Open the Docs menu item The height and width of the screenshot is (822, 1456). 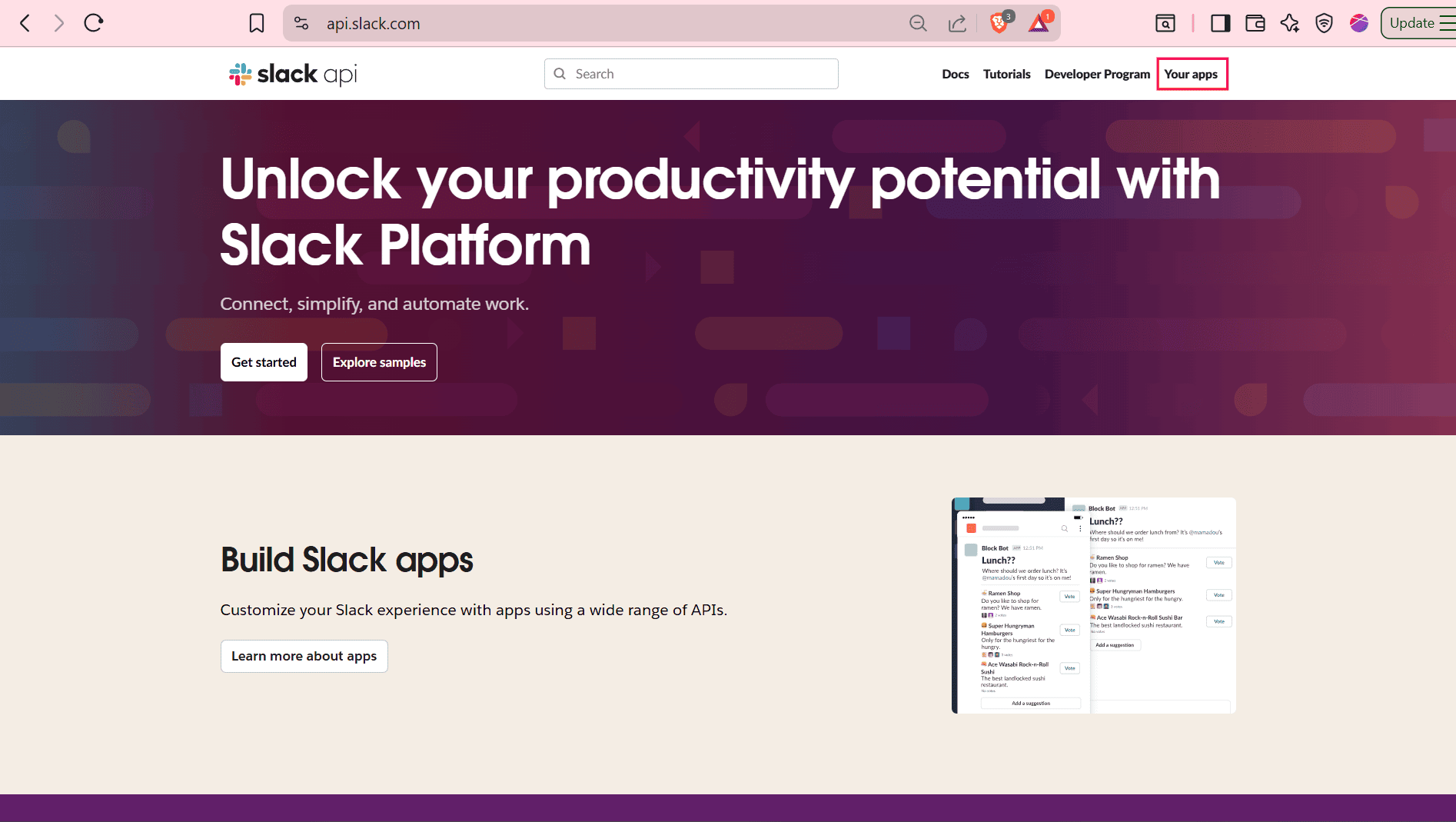956,74
